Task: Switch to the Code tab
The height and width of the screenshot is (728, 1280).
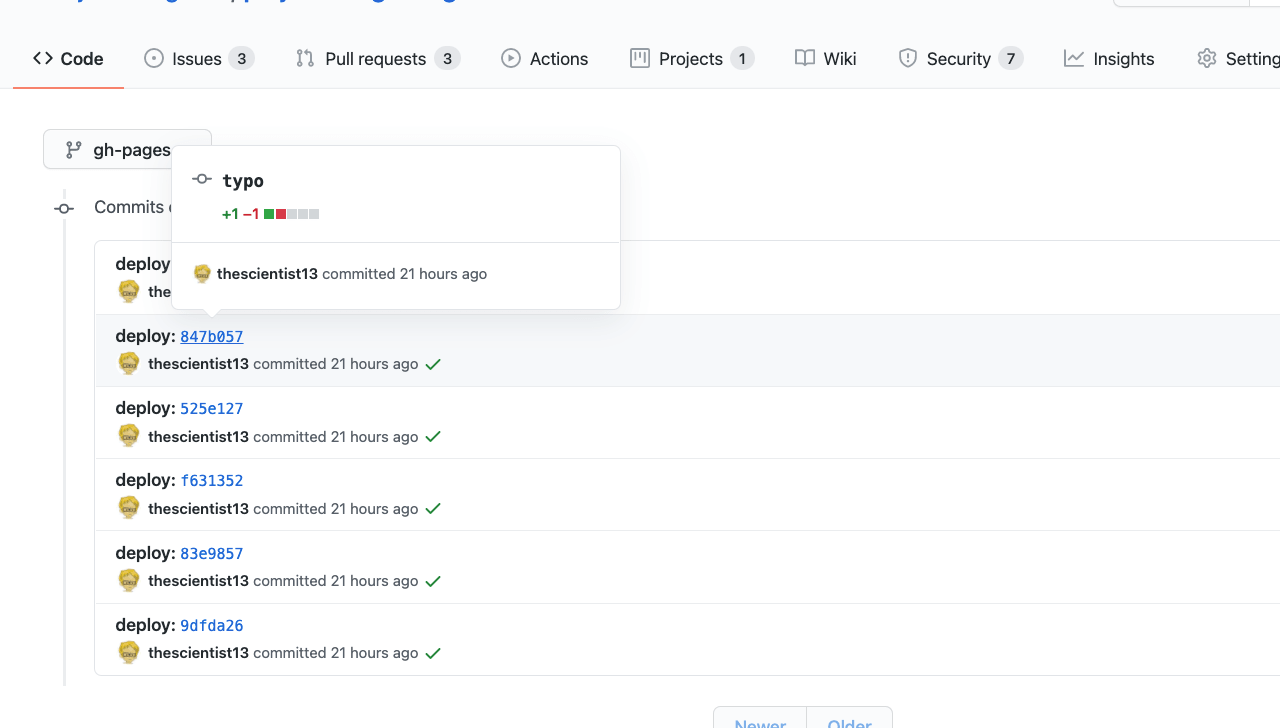Action: [x=68, y=58]
